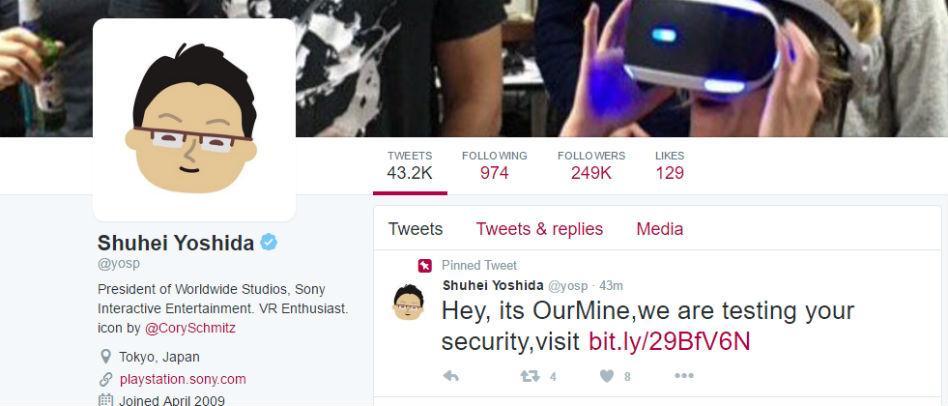The height and width of the screenshot is (406, 948).
Task: Click the location pin icon next to Tokyo
Action: click(x=106, y=356)
